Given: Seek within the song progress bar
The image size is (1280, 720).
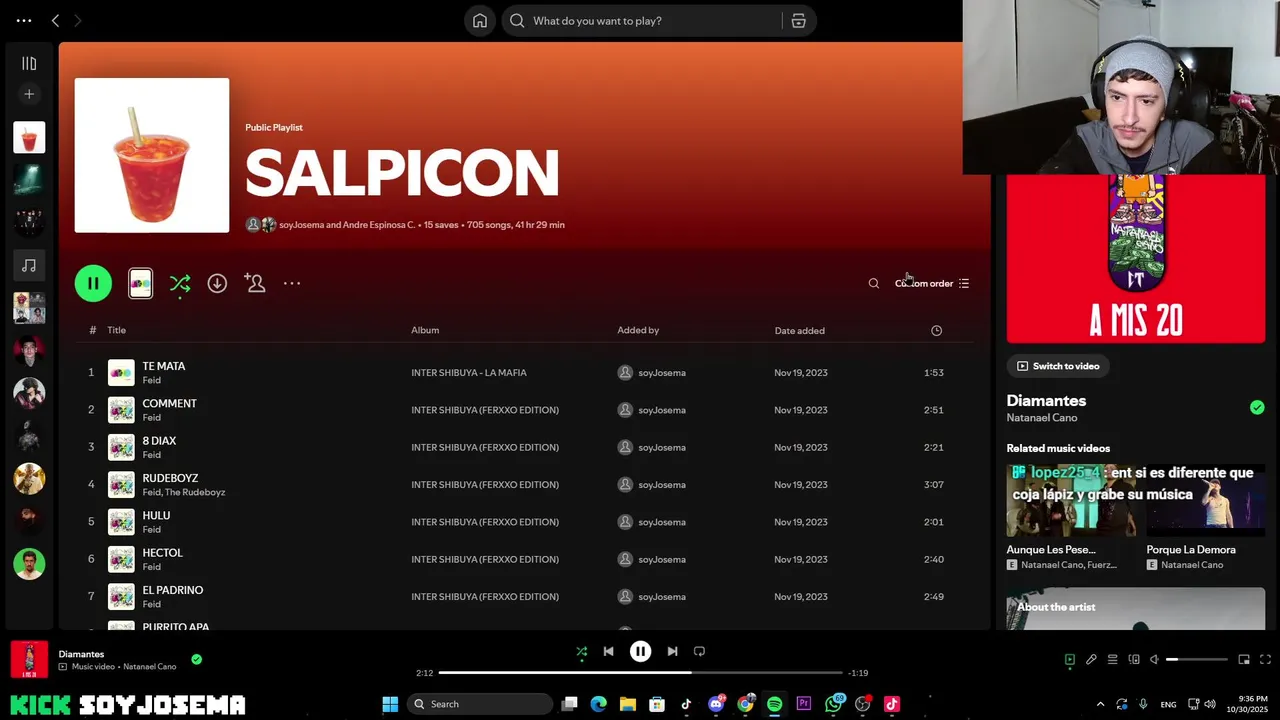Looking at the screenshot, I should [x=640, y=673].
